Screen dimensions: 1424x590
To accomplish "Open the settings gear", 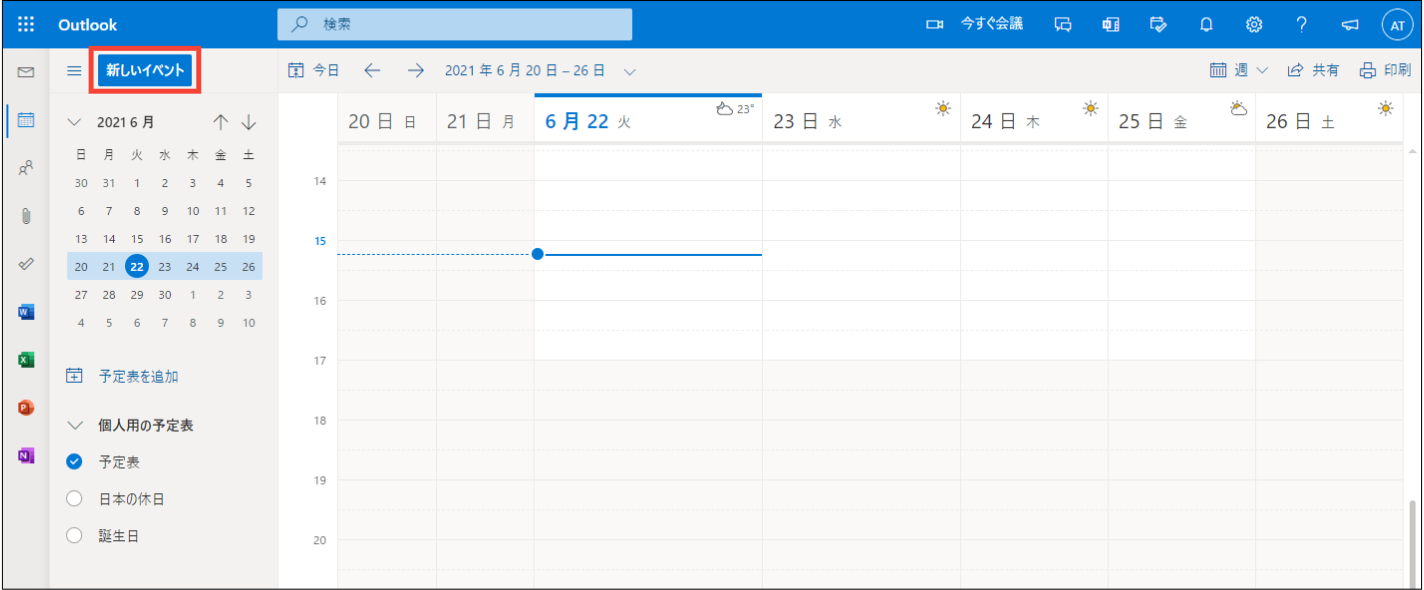I will coord(1254,24).
